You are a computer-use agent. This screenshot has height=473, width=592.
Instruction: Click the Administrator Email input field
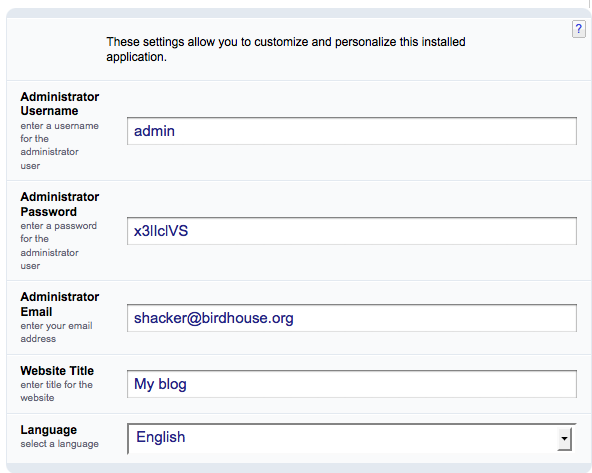point(352,318)
